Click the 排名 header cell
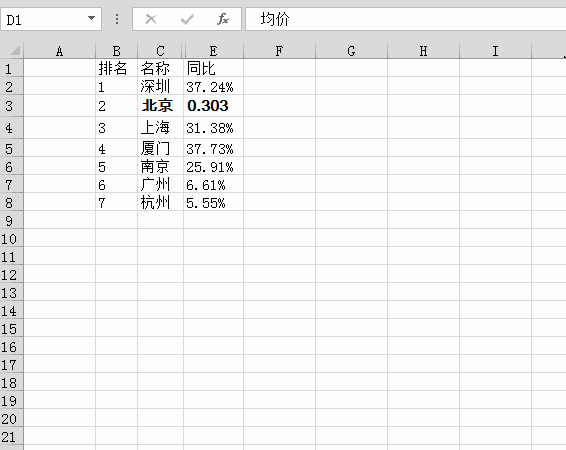This screenshot has height=450, width=566. click(x=117, y=68)
